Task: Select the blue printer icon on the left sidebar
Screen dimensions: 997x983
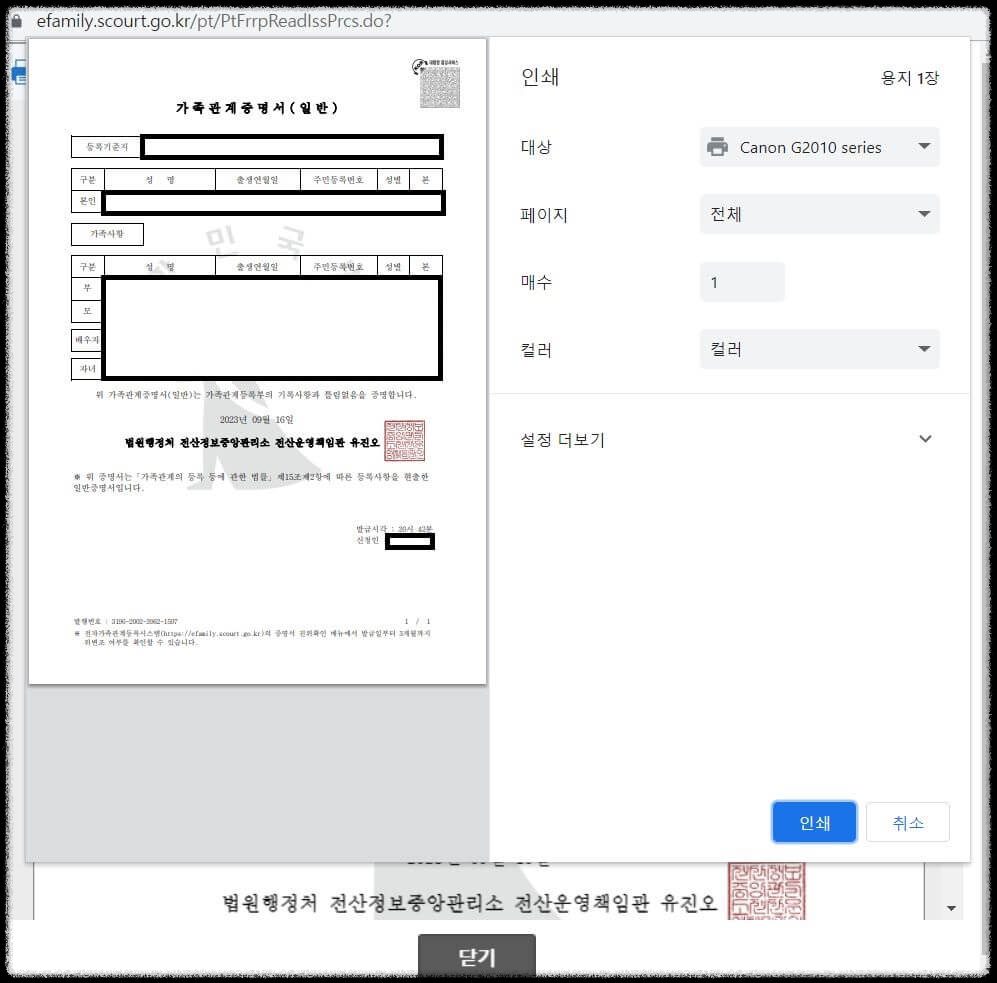Action: [18, 72]
